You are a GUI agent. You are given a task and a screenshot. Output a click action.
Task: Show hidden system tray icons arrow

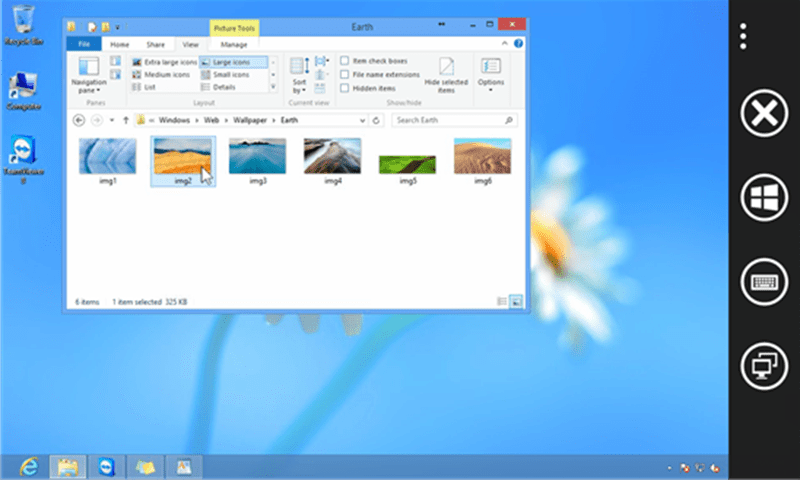(x=669, y=468)
